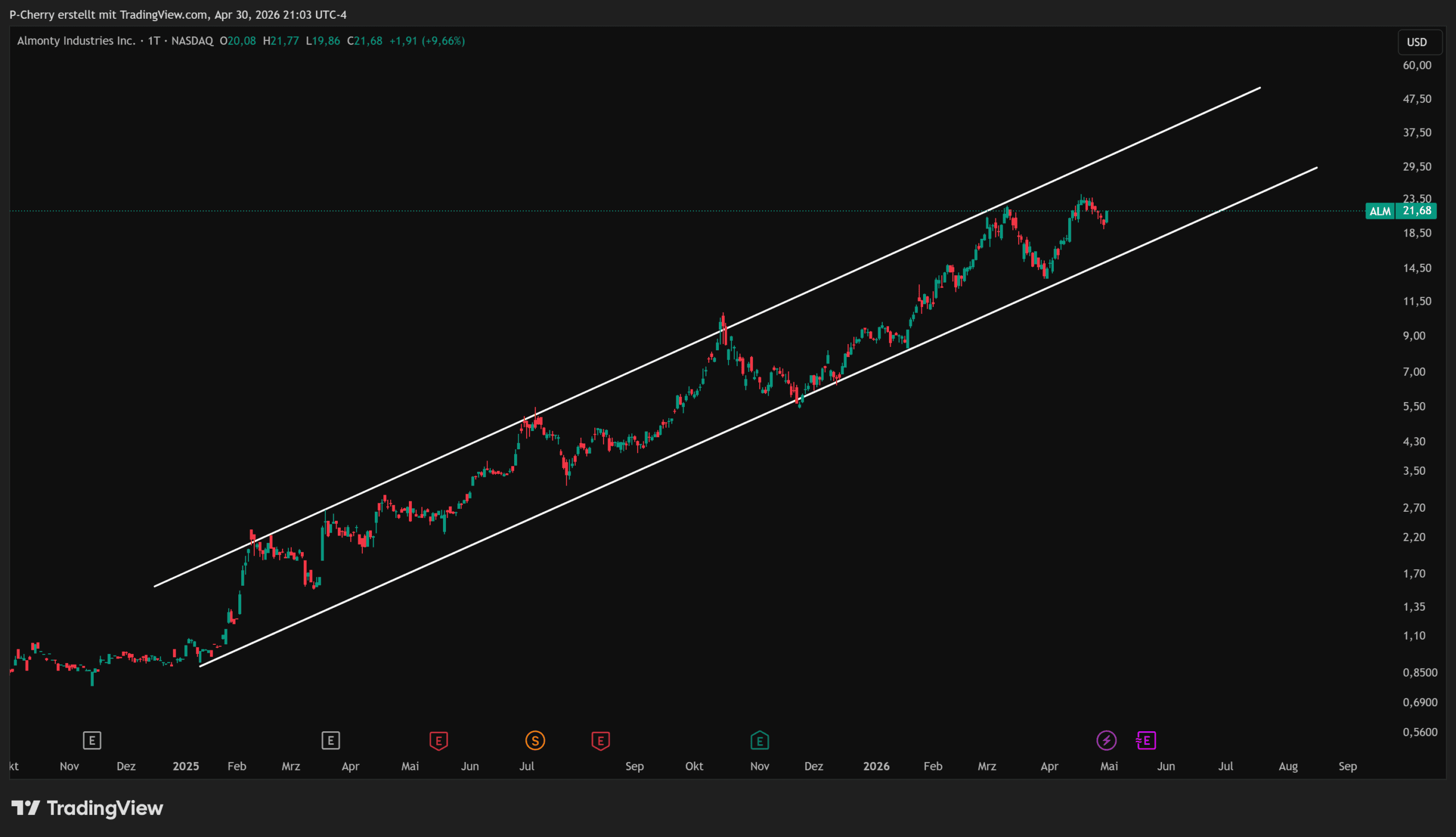Click the 2025 label on time axis
This screenshot has height=837, width=1456.
click(185, 766)
